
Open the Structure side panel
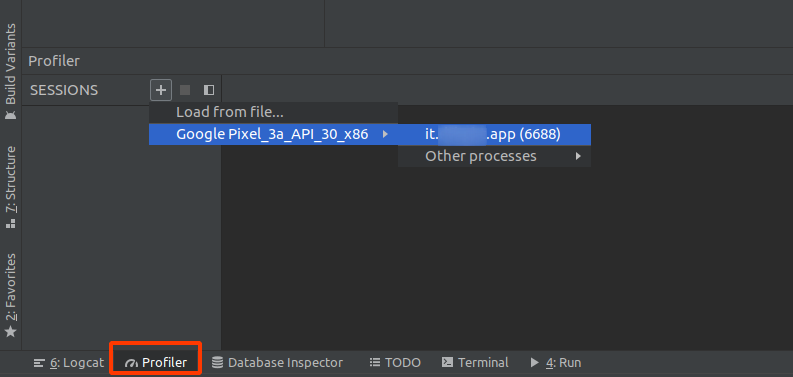[x=10, y=187]
